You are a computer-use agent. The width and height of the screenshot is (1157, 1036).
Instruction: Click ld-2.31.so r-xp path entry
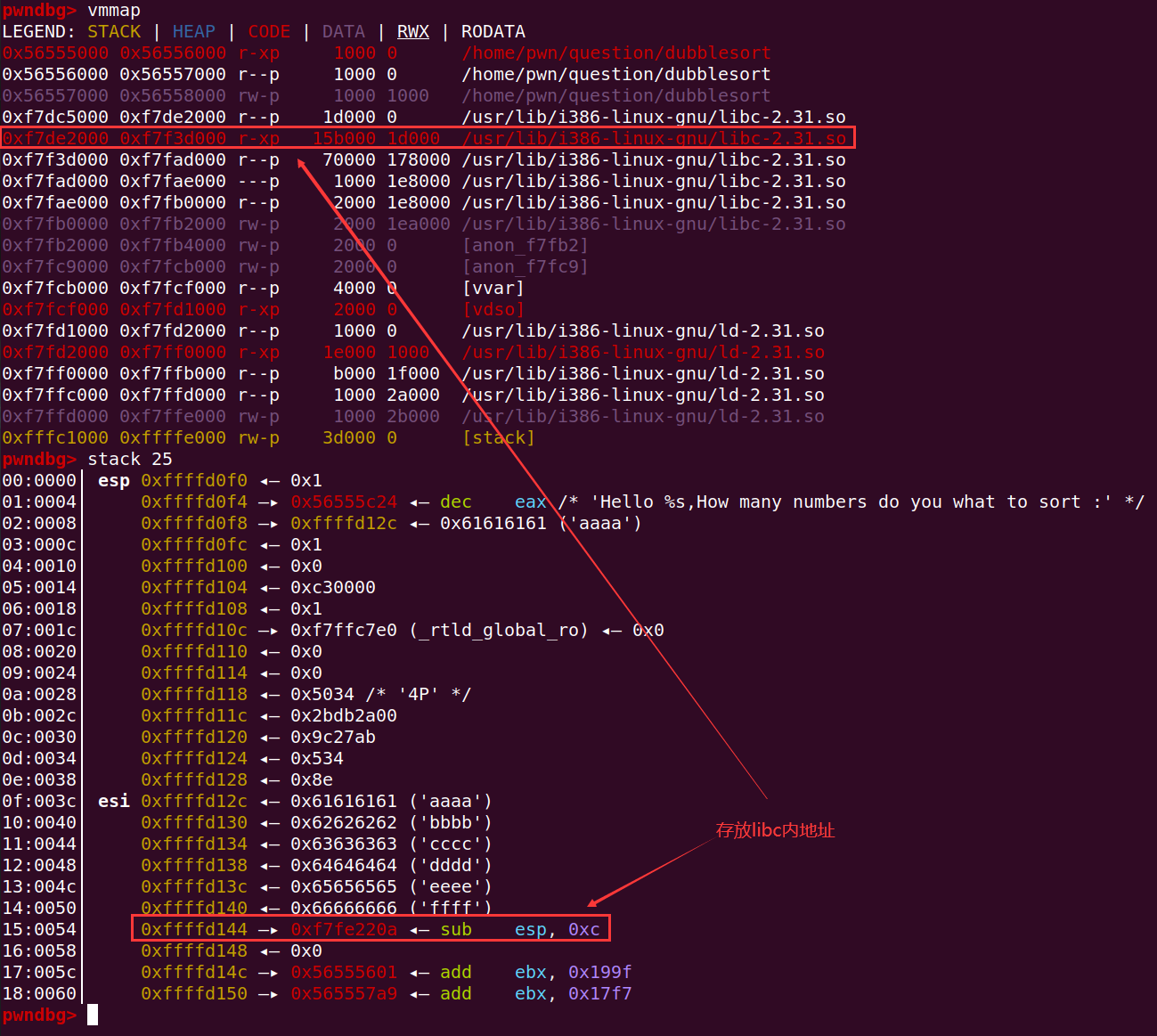click(x=643, y=353)
